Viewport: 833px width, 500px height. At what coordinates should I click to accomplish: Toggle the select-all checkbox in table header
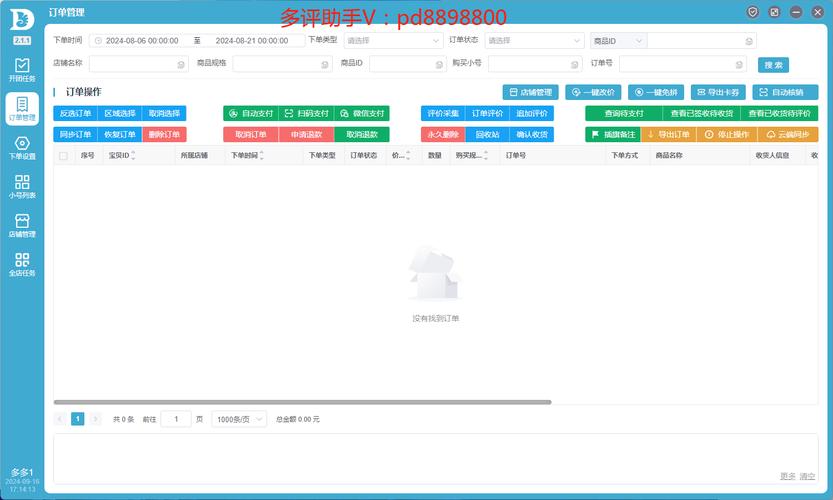(63, 156)
